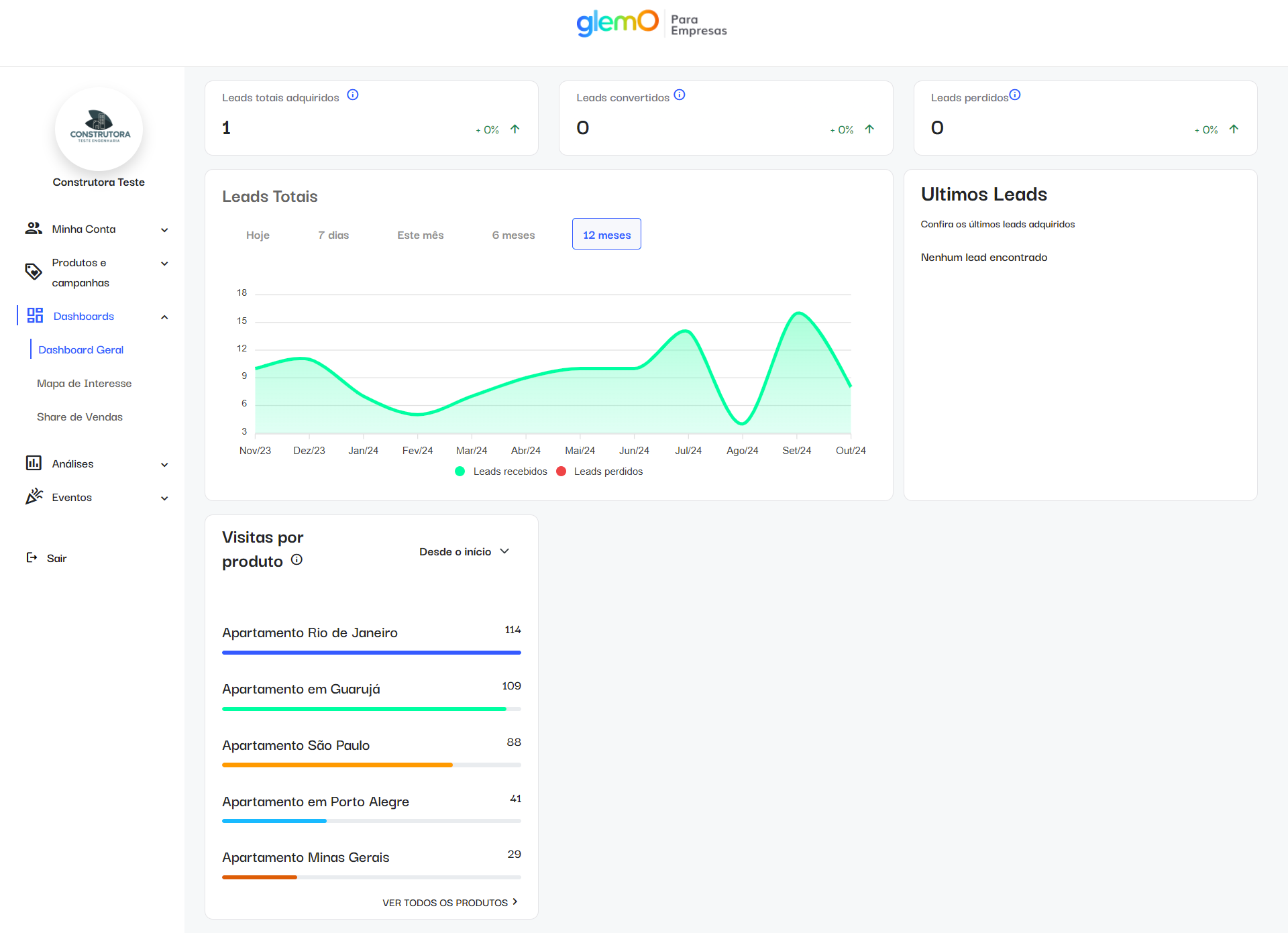Viewport: 1288px width, 933px height.
Task: Click the info icon beside Leads totais adquiridos
Action: (353, 95)
